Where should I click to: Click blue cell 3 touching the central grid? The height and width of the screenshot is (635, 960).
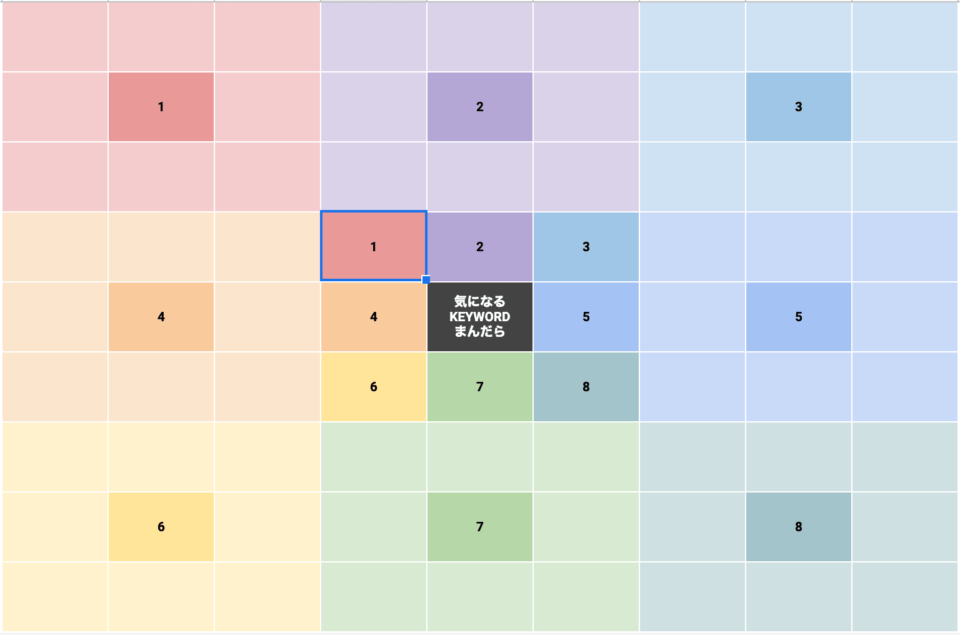pyautogui.click(x=586, y=247)
